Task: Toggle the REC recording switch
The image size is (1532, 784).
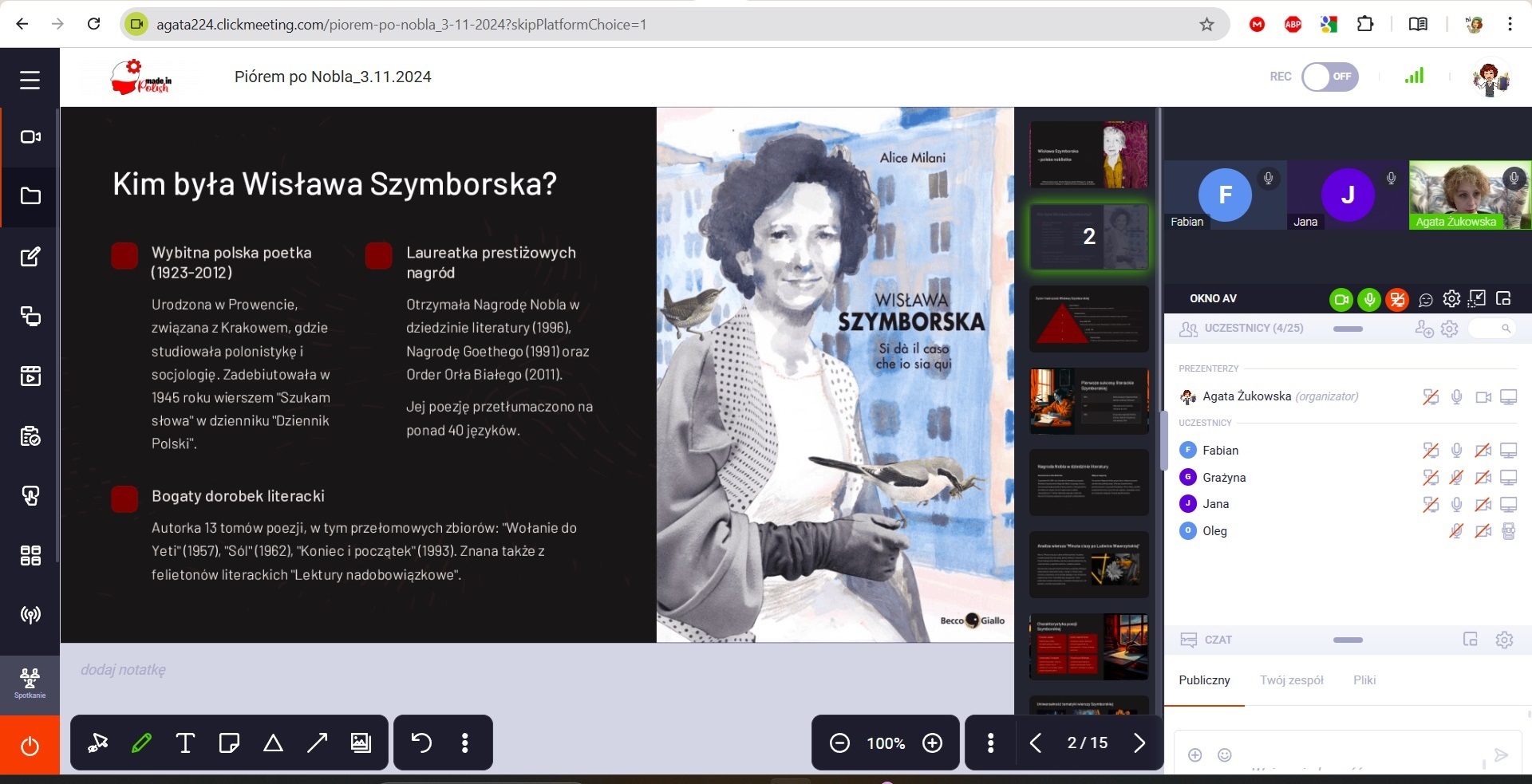Action: [x=1330, y=77]
